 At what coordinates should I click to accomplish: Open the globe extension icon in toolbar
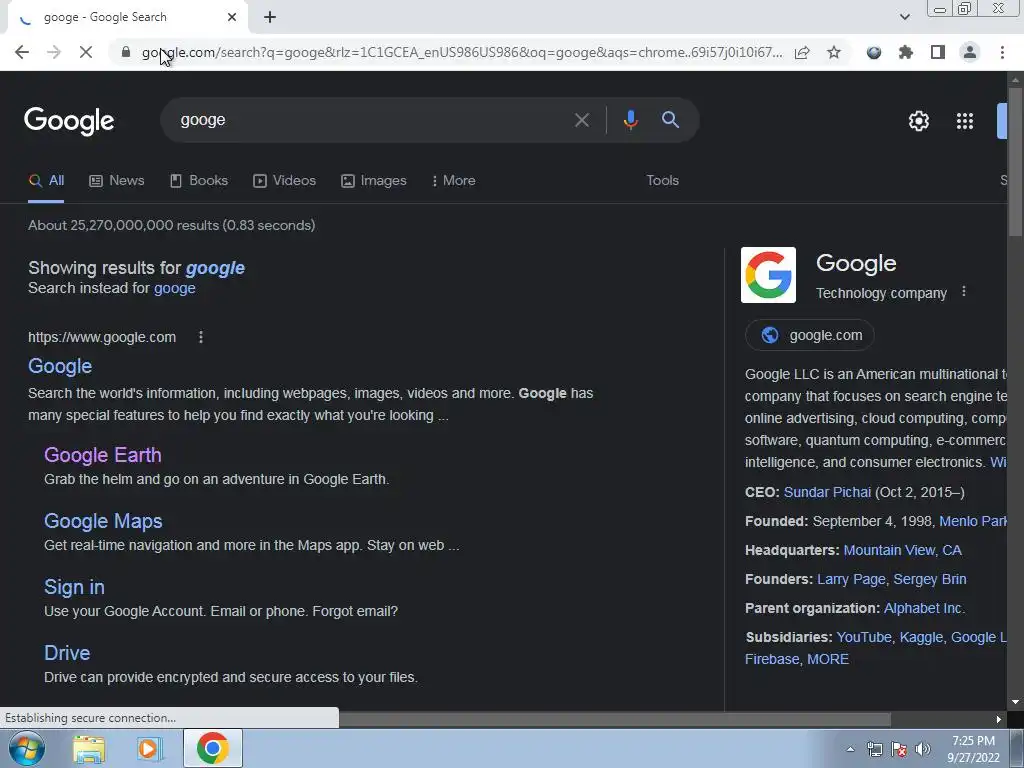point(874,52)
